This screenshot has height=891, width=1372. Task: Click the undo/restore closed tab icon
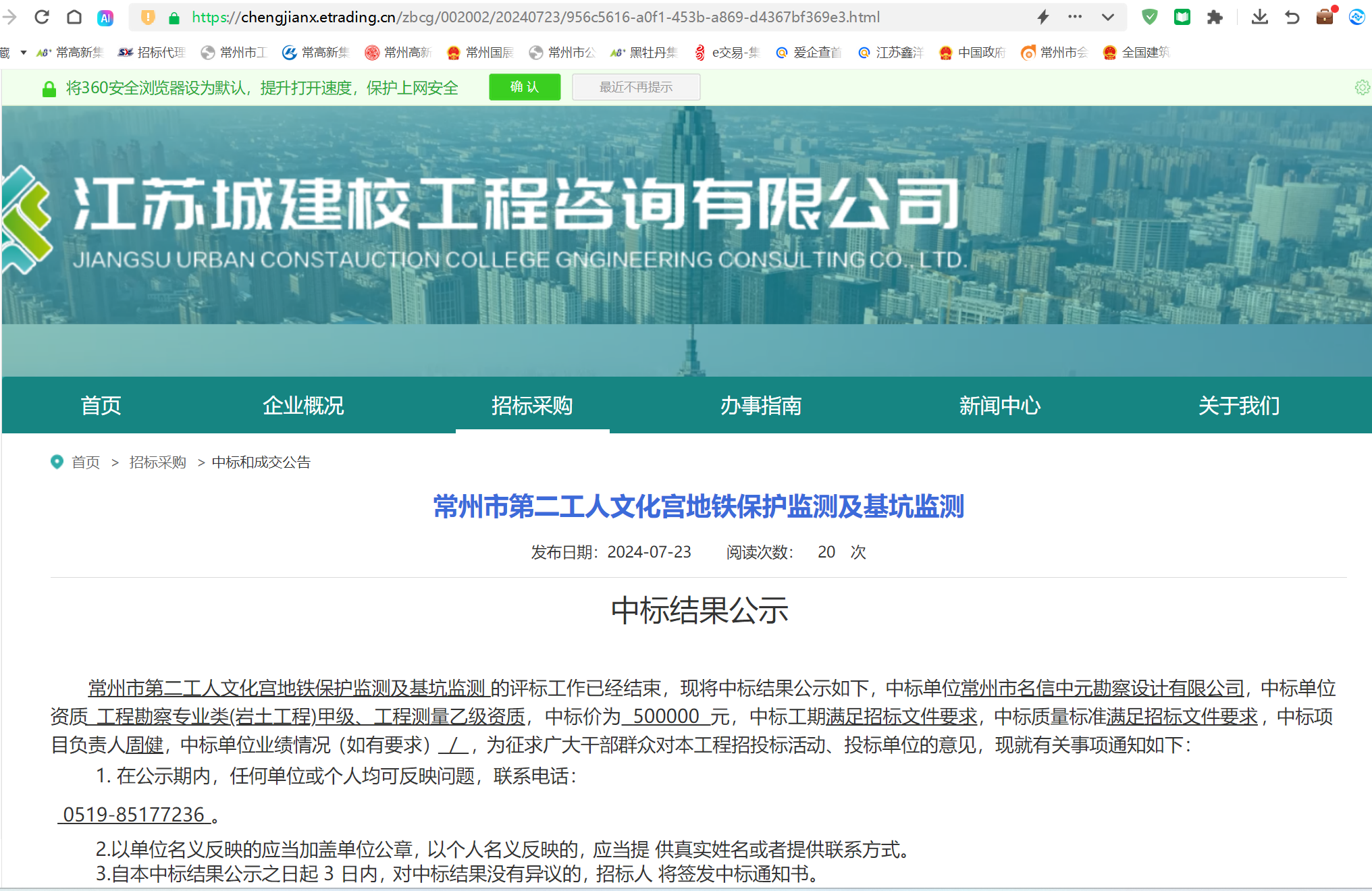[x=1292, y=17]
